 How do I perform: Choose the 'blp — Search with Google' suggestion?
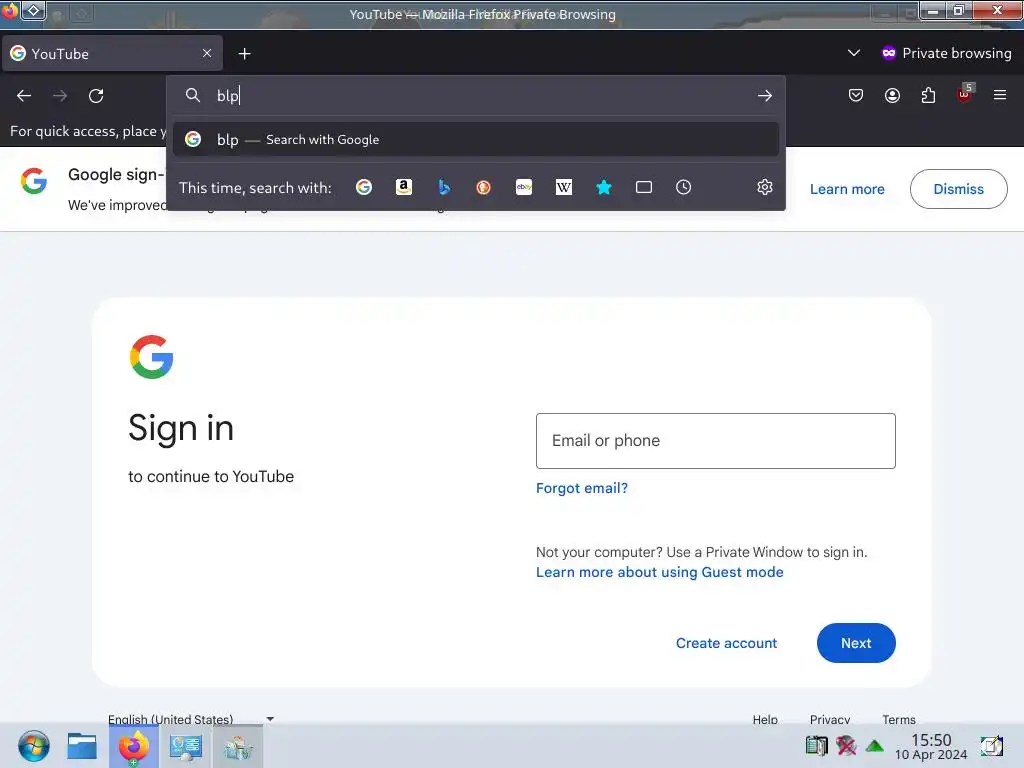(x=475, y=139)
